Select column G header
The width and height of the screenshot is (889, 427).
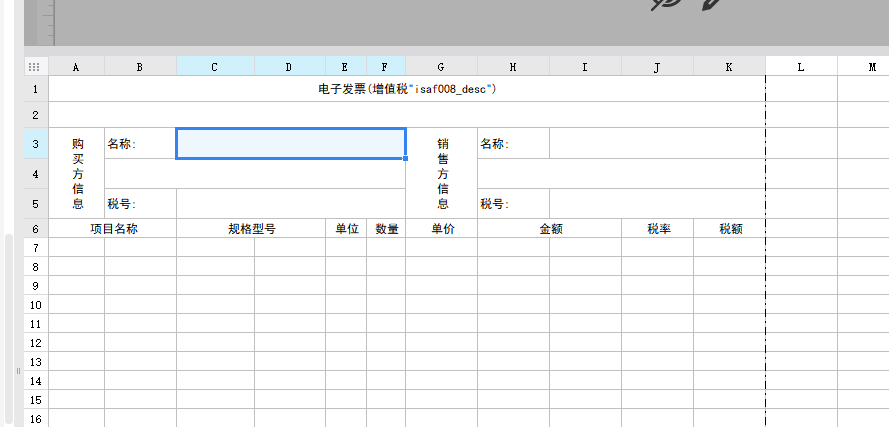click(x=441, y=67)
